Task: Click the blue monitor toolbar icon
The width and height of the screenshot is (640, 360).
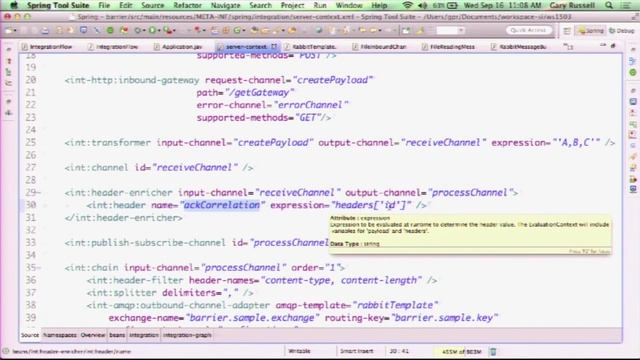Action: pos(83,31)
